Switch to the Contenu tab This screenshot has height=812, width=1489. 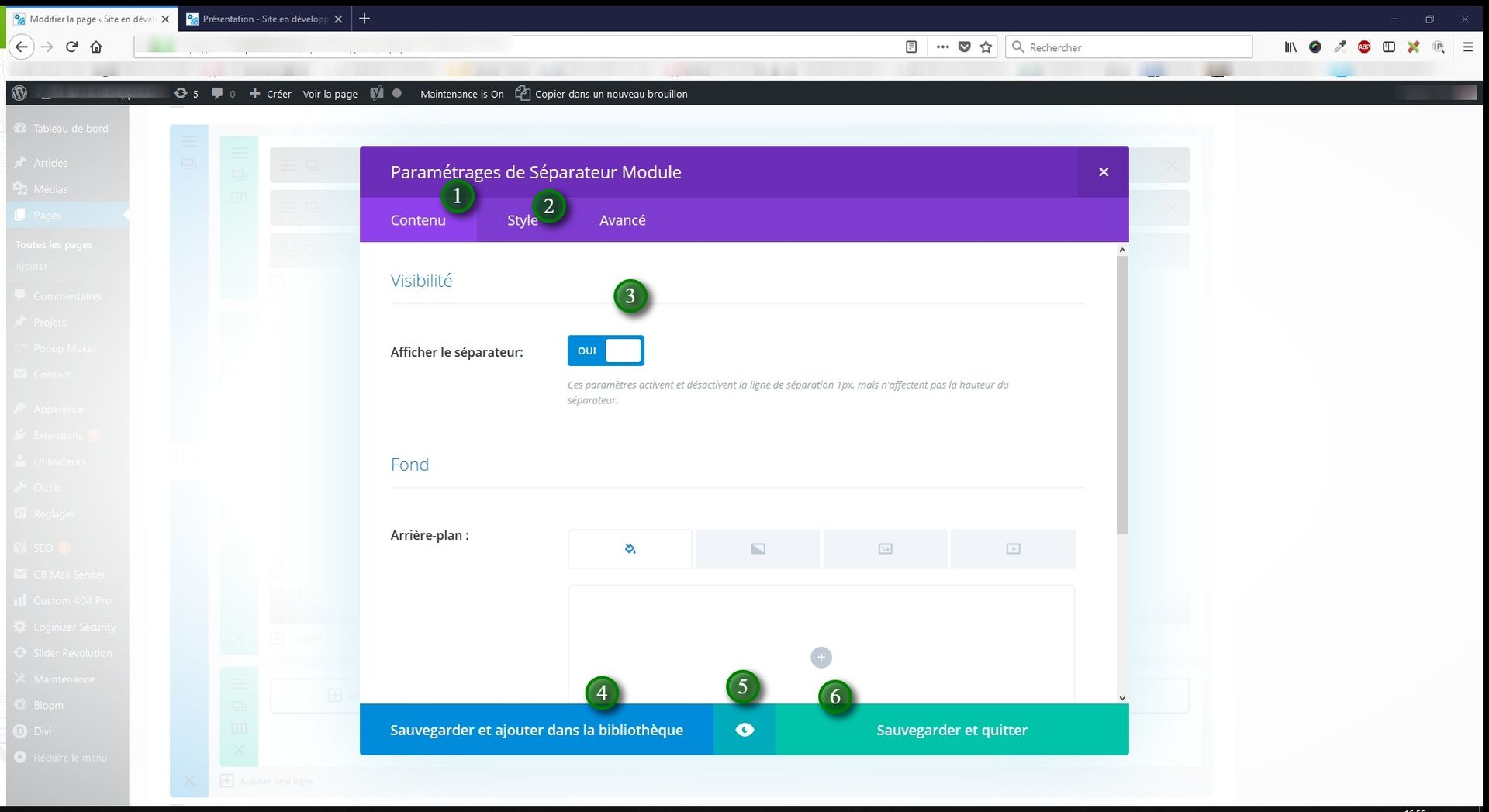click(418, 220)
